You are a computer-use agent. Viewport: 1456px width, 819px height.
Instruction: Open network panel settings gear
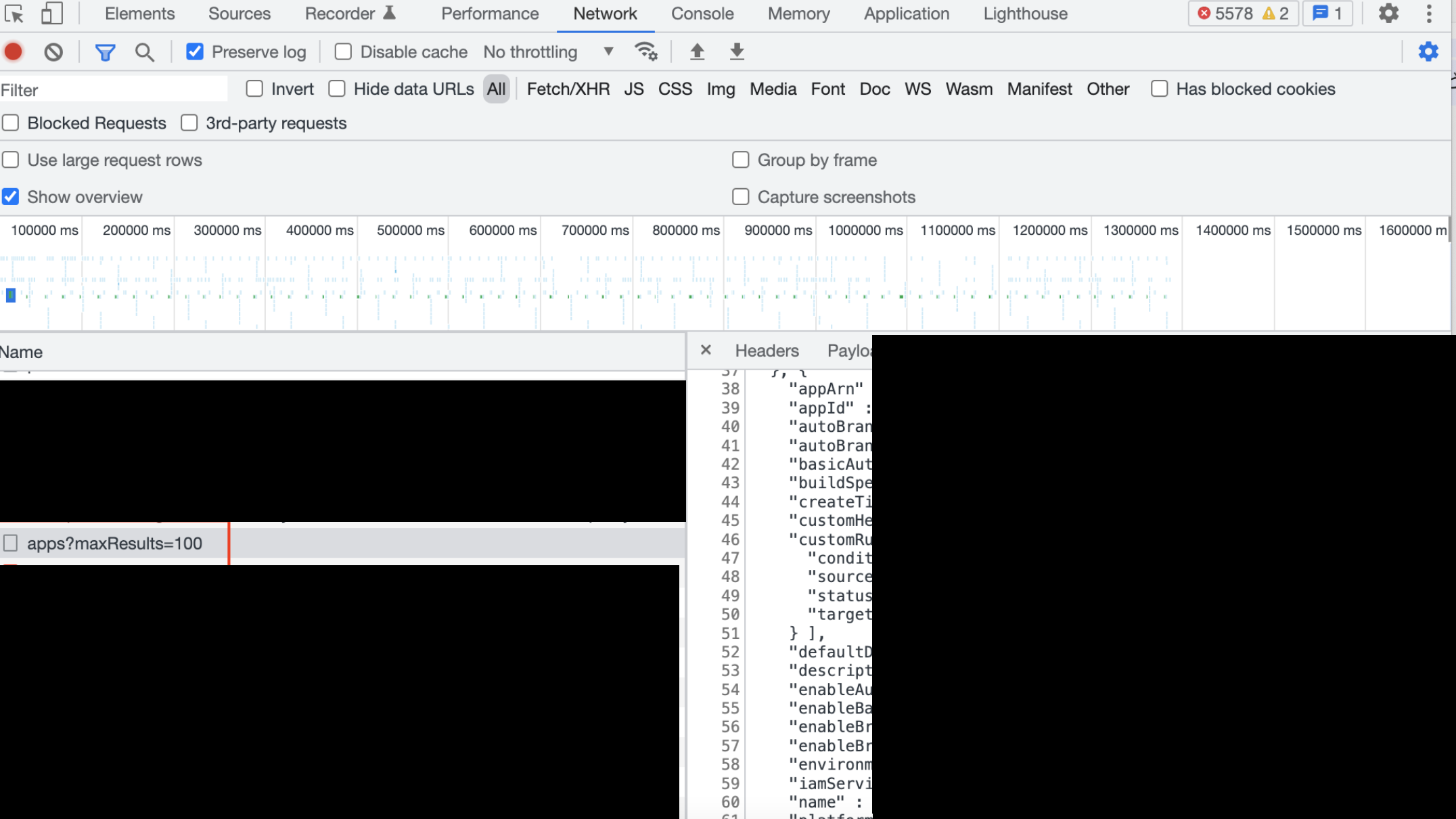[x=1428, y=51]
